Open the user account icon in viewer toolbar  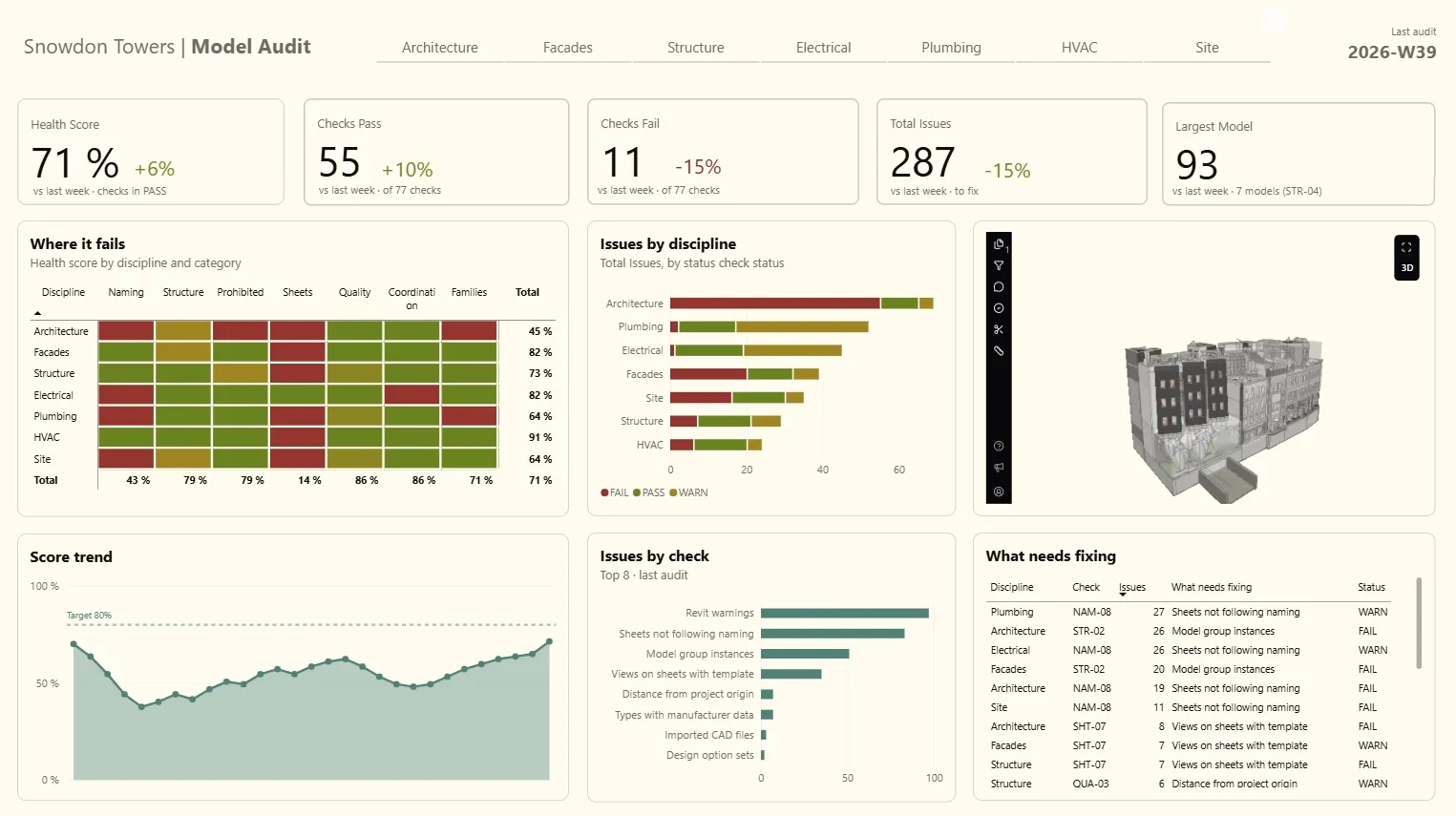coord(999,492)
